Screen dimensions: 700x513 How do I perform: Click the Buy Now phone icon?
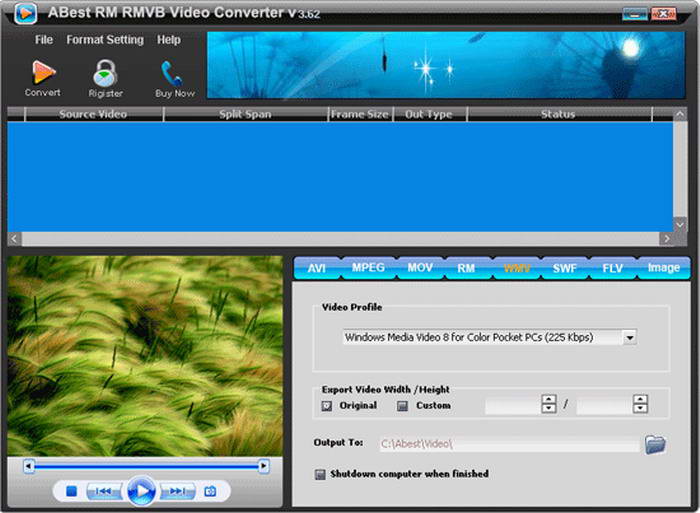click(x=172, y=73)
